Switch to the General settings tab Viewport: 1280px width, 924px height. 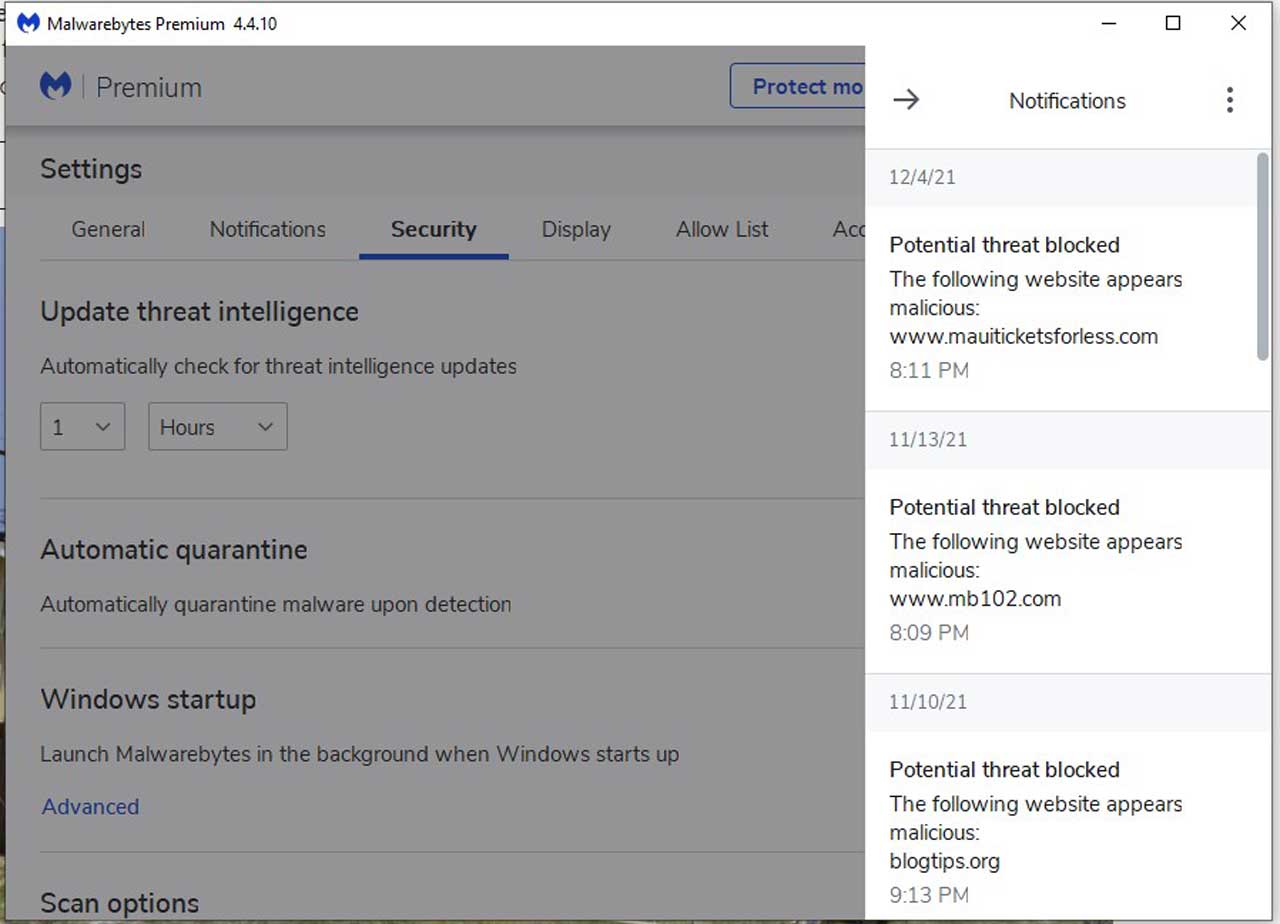click(107, 229)
